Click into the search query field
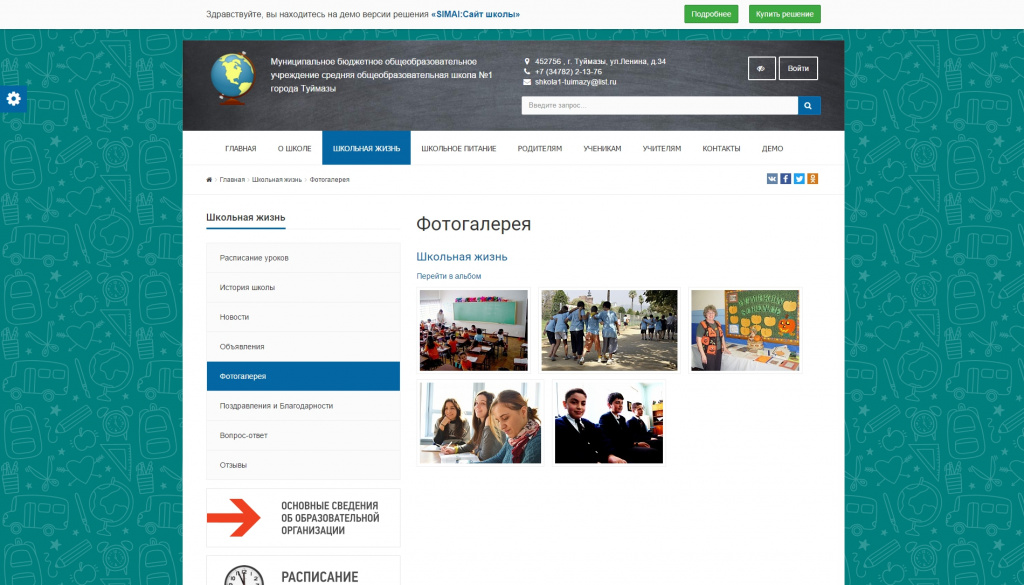Screen dimensions: 1024x585 659,105
